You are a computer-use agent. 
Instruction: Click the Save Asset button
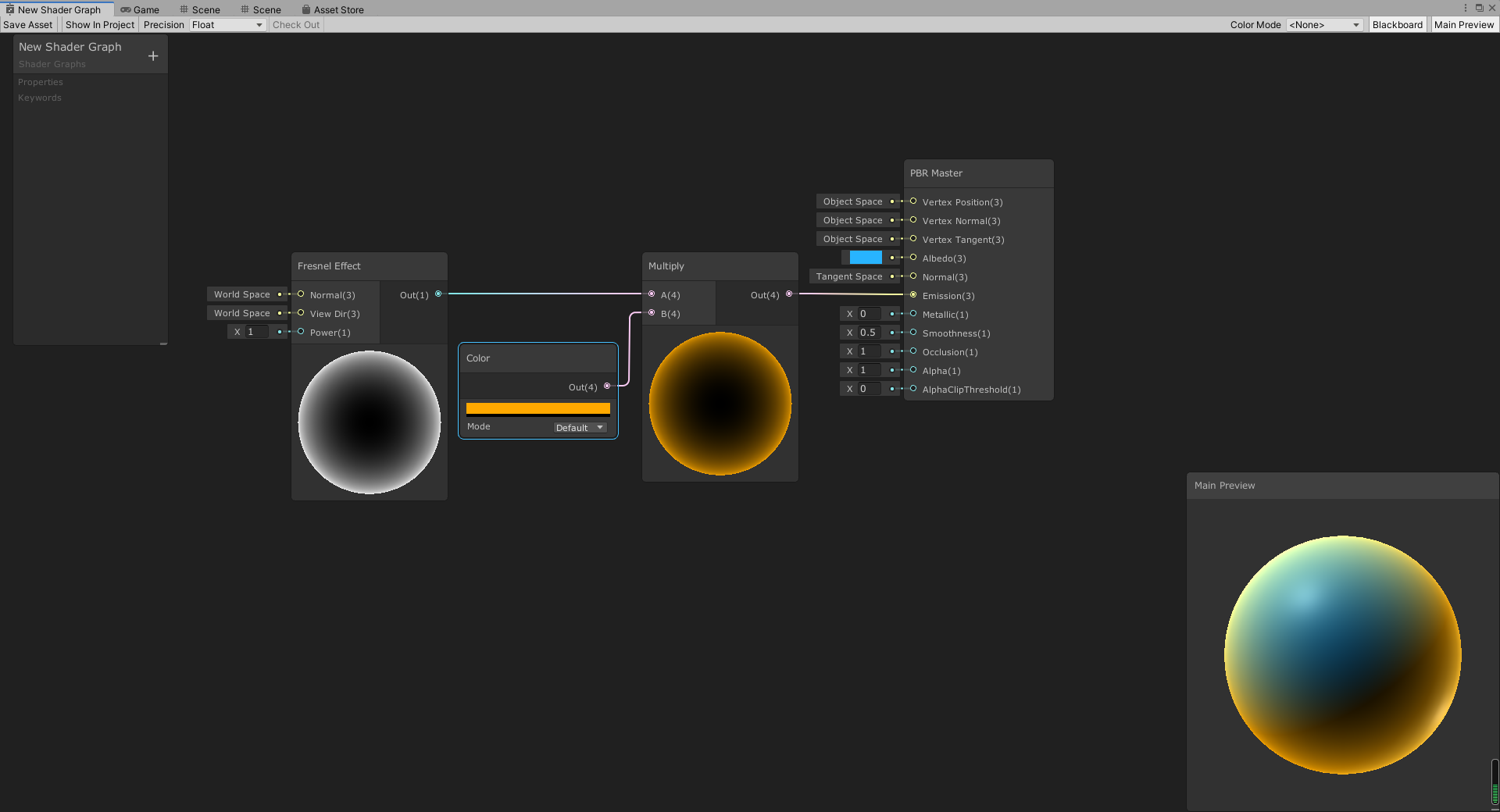[x=27, y=24]
